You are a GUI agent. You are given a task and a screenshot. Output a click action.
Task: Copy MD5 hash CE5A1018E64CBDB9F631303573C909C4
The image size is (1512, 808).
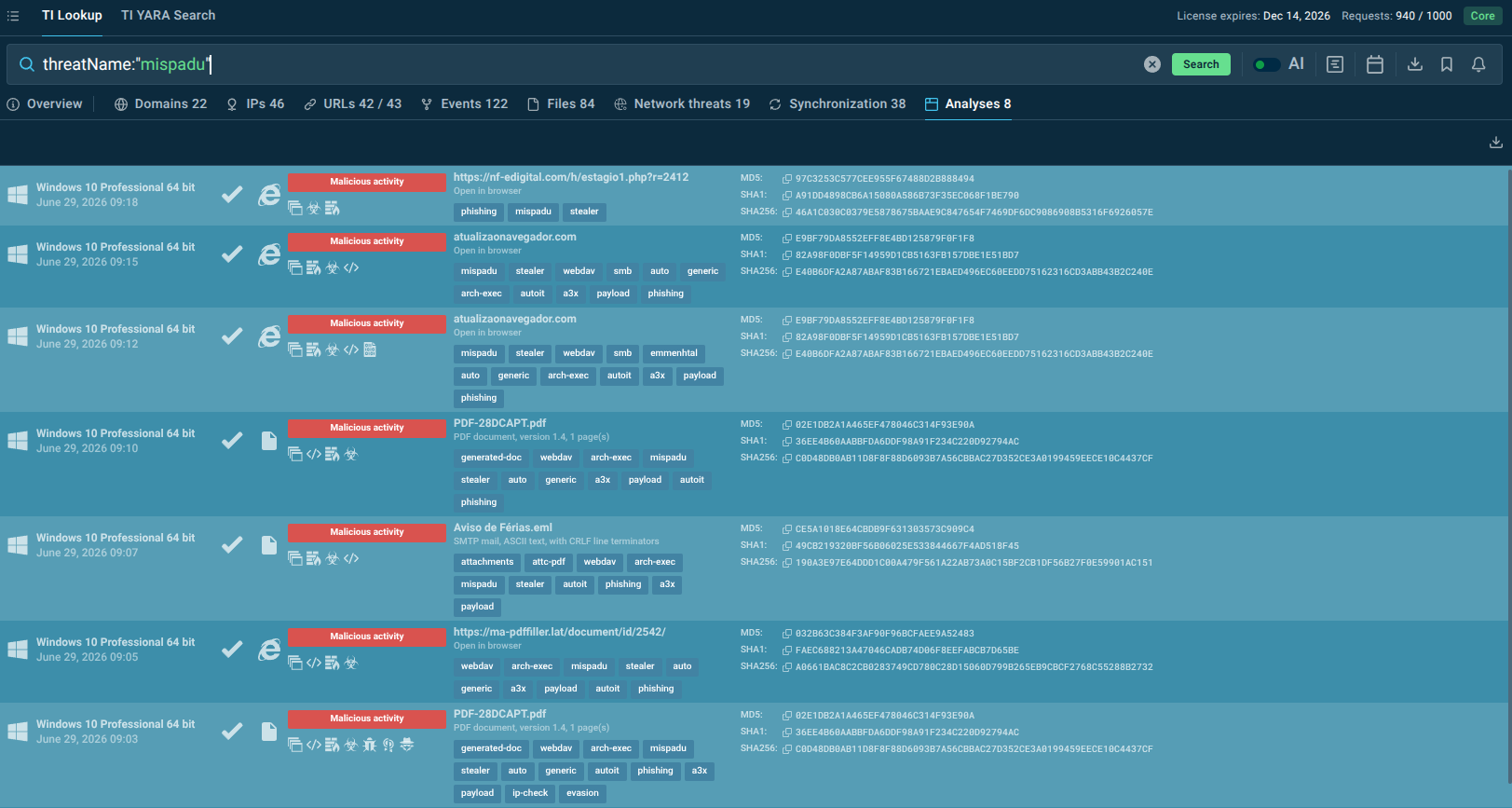coord(787,529)
